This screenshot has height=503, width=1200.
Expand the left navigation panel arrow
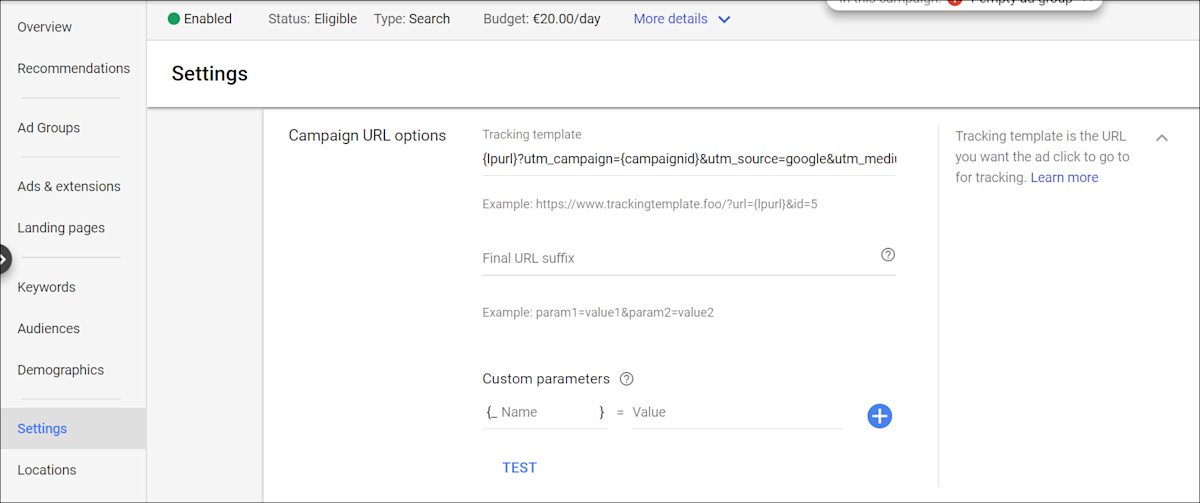click(4, 259)
